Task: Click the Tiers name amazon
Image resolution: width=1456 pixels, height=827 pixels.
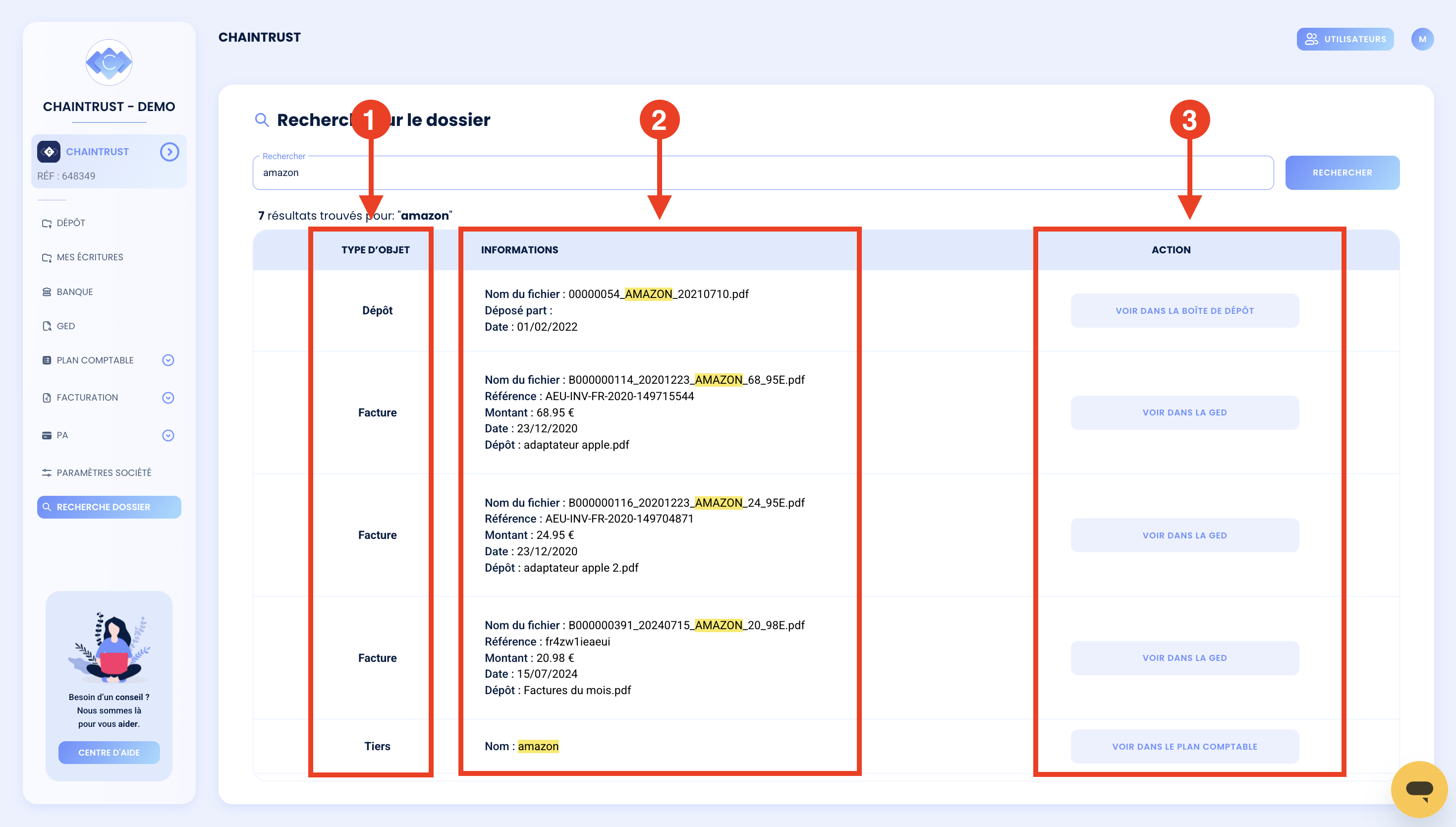Action: pos(538,746)
